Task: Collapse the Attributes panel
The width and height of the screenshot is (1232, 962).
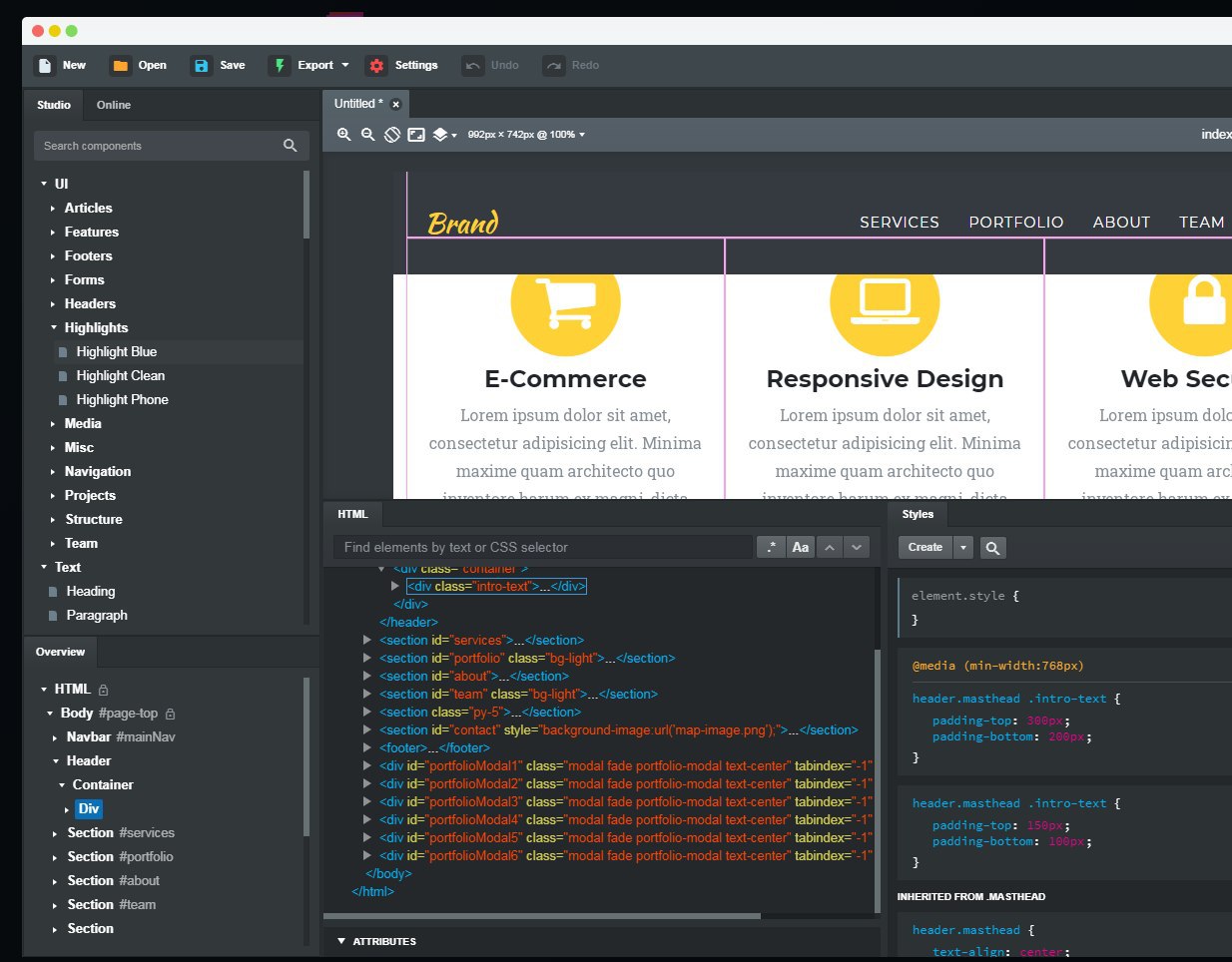Action: [x=341, y=941]
